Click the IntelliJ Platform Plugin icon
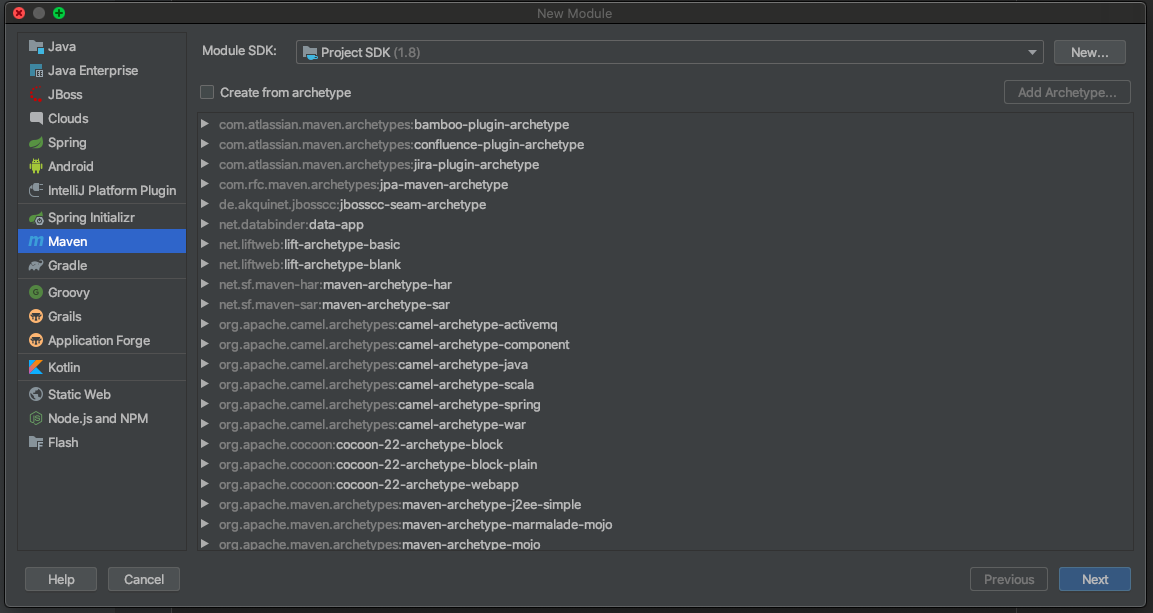This screenshot has width=1153, height=613. click(x=35, y=190)
